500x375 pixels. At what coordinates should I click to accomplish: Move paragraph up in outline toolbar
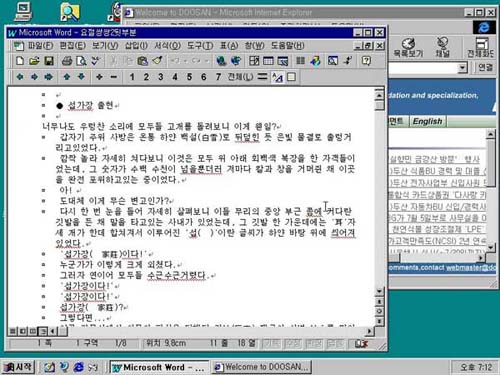pos(67,77)
